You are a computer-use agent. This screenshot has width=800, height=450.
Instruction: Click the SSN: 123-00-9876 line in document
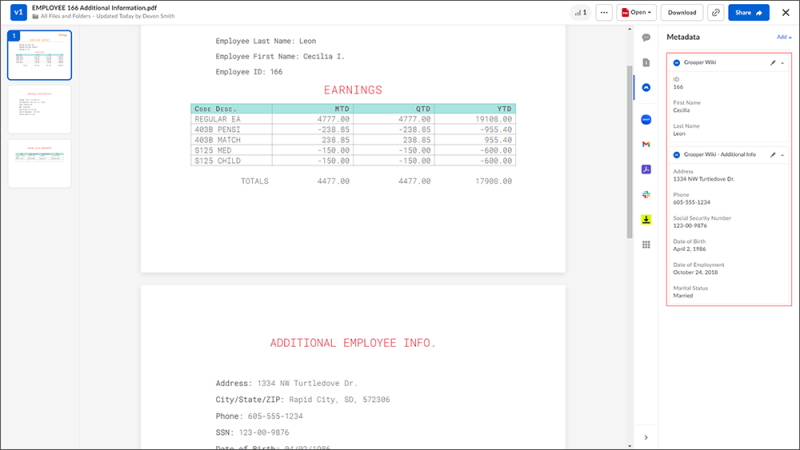(252, 432)
